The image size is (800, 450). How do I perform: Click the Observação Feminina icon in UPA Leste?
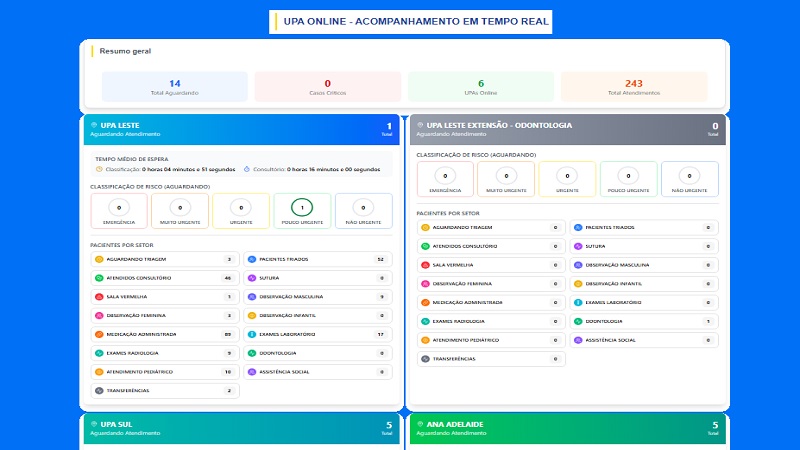click(x=99, y=315)
